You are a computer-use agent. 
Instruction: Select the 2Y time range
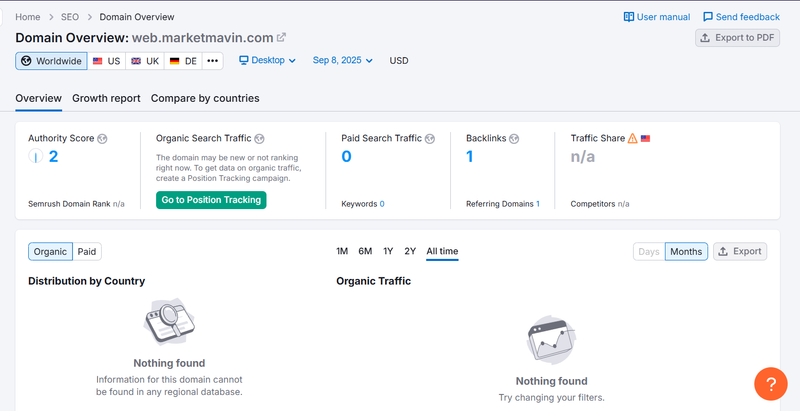point(410,251)
